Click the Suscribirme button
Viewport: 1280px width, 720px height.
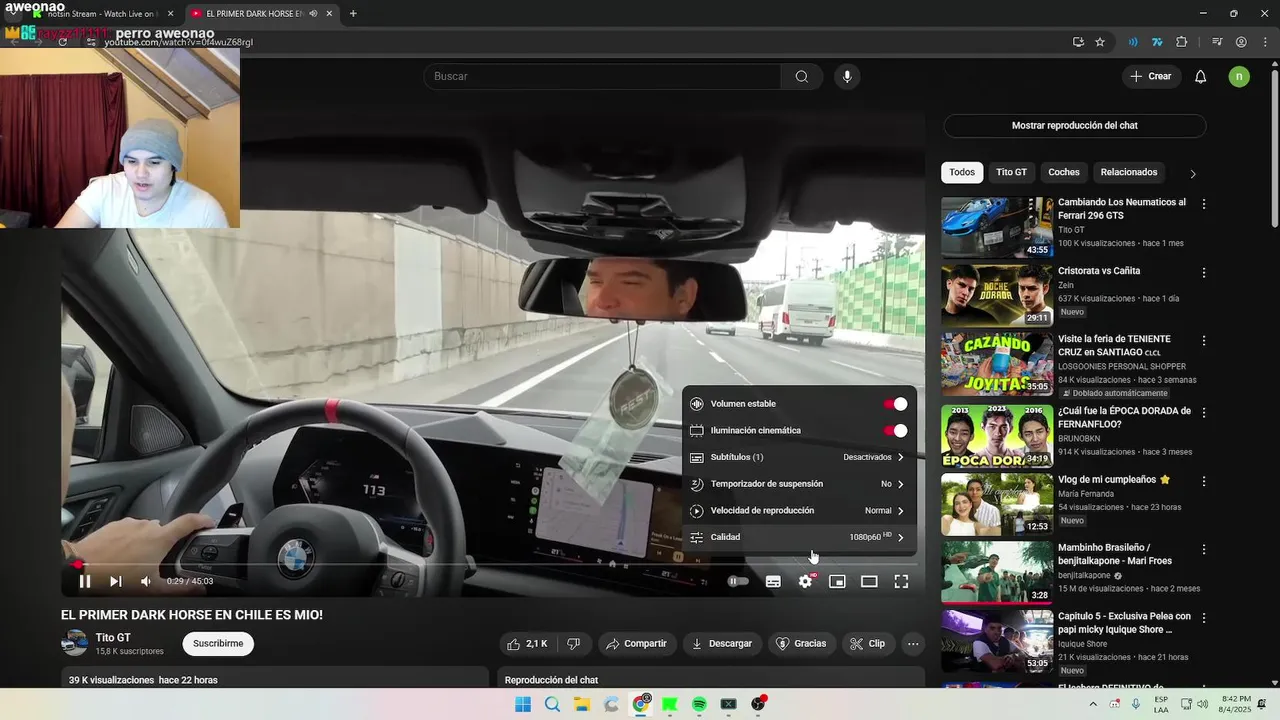tap(218, 644)
